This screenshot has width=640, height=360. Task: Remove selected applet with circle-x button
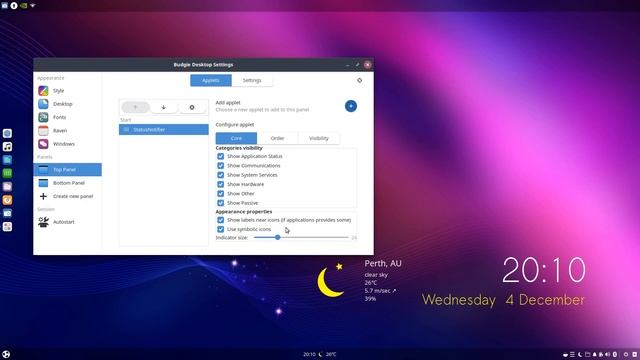point(192,107)
